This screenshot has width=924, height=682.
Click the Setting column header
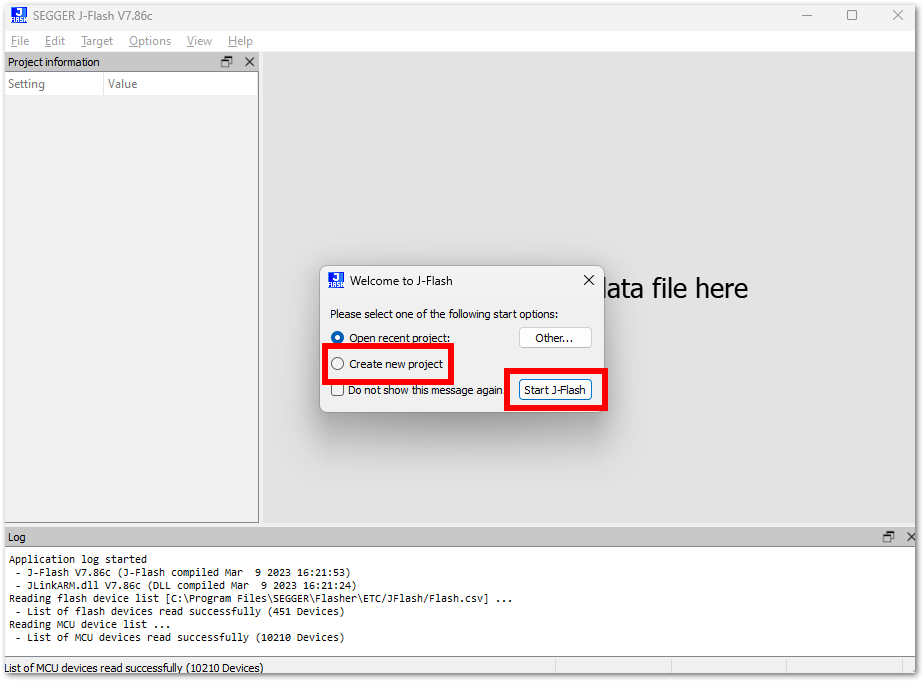(54, 84)
